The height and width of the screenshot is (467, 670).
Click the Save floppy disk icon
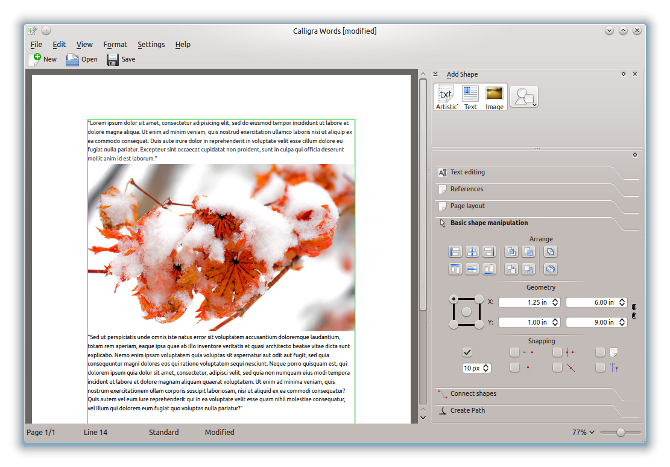click(x=113, y=60)
